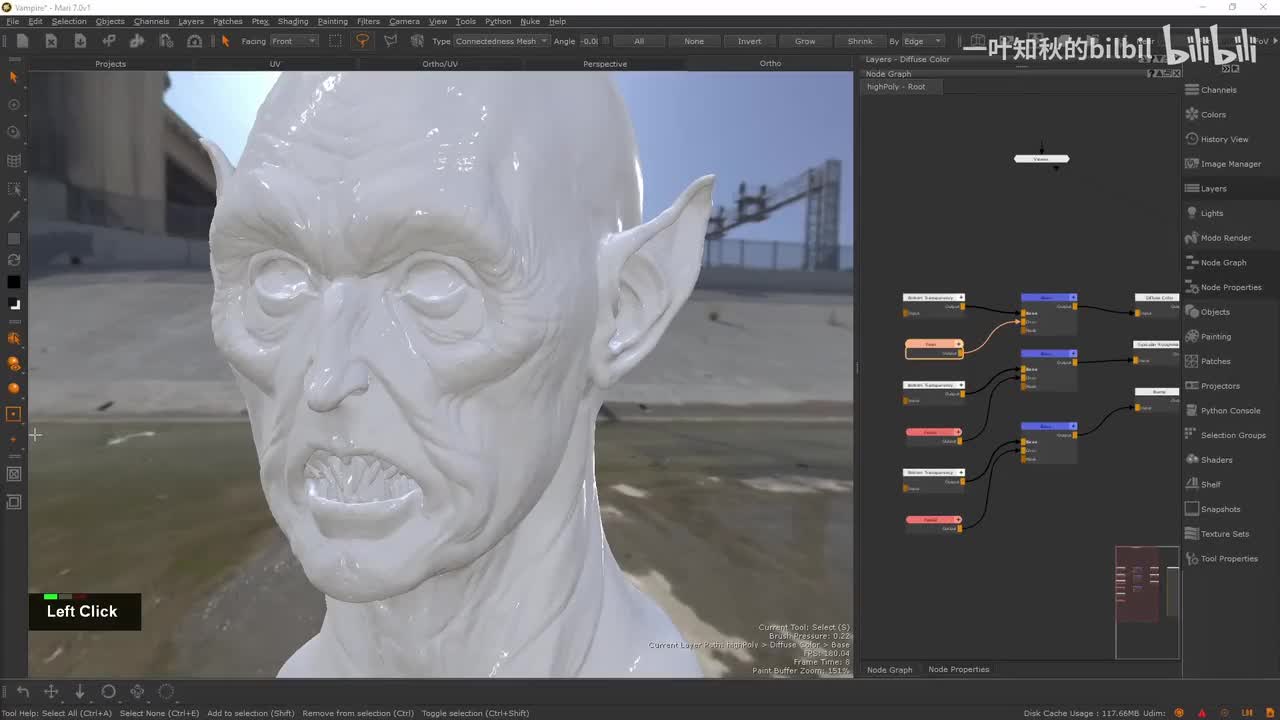Click the Invert selection button

(749, 41)
